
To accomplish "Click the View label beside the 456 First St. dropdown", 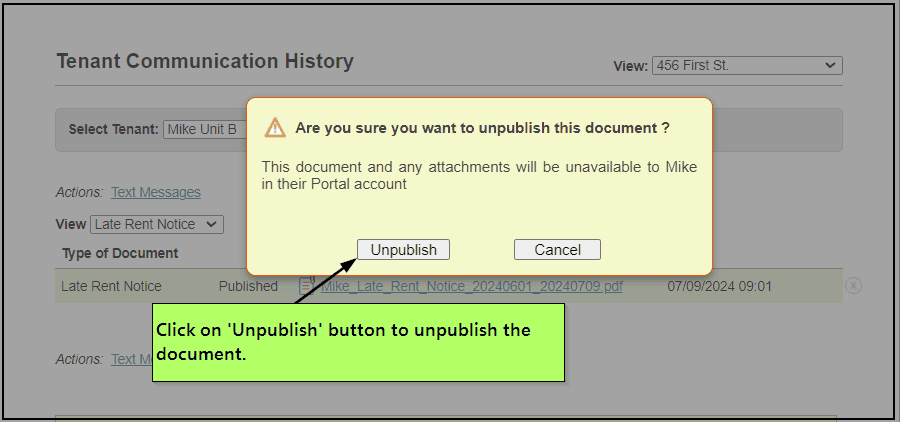I will [630, 67].
